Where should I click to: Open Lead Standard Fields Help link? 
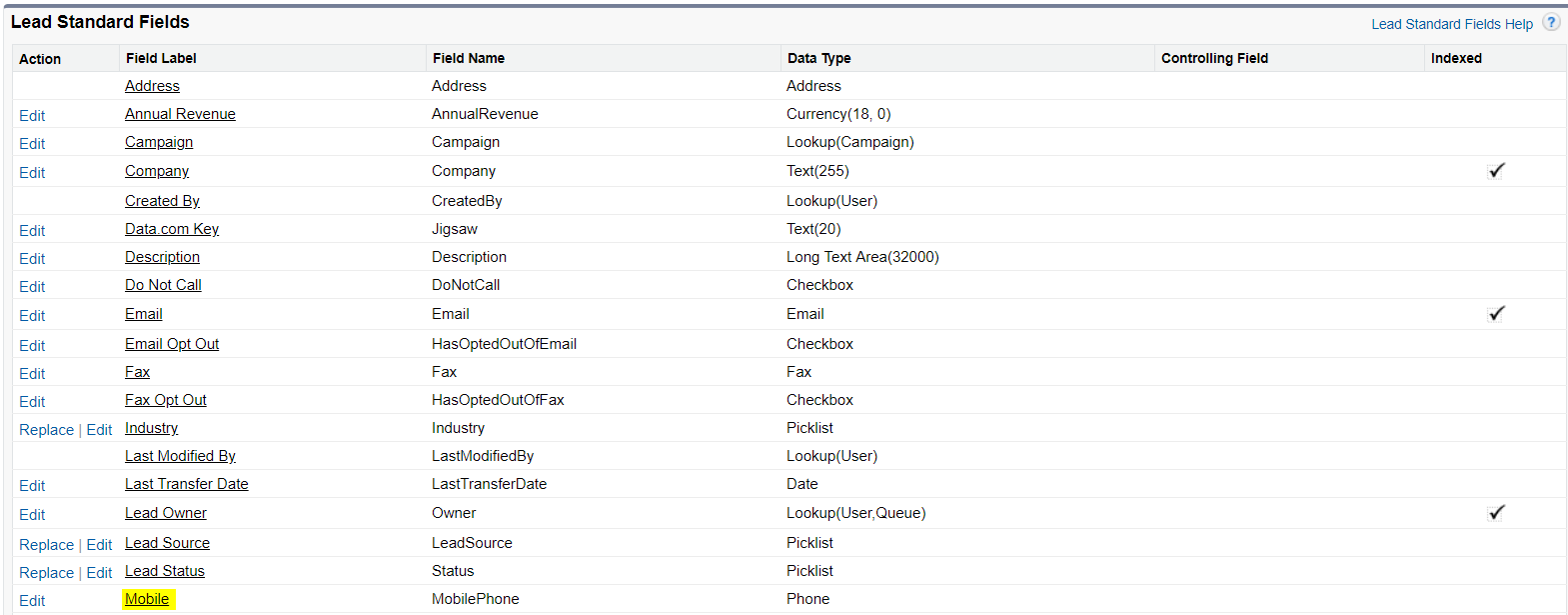tap(1451, 24)
